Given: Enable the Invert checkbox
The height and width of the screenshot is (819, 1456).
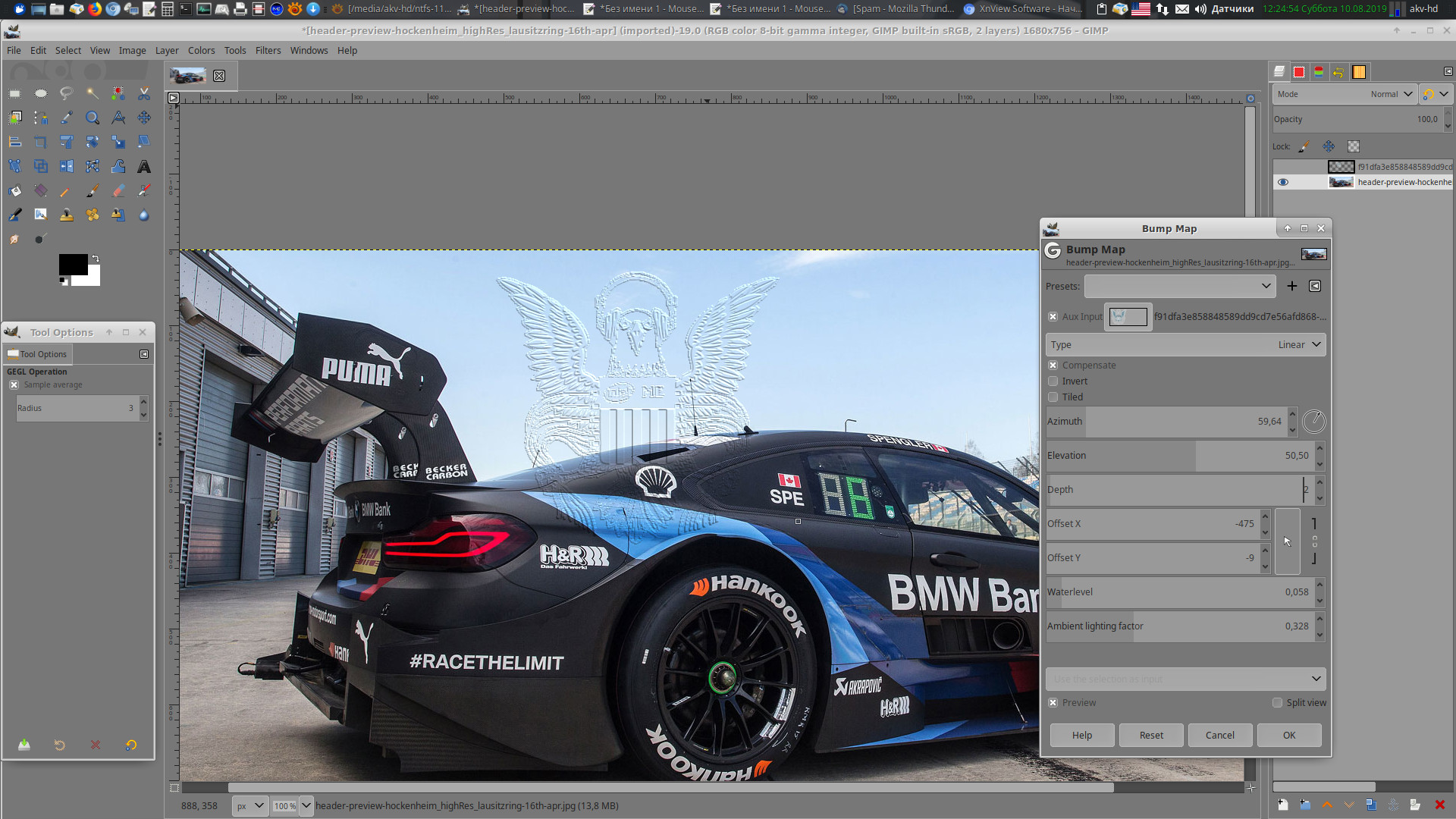Looking at the screenshot, I should point(1053,381).
